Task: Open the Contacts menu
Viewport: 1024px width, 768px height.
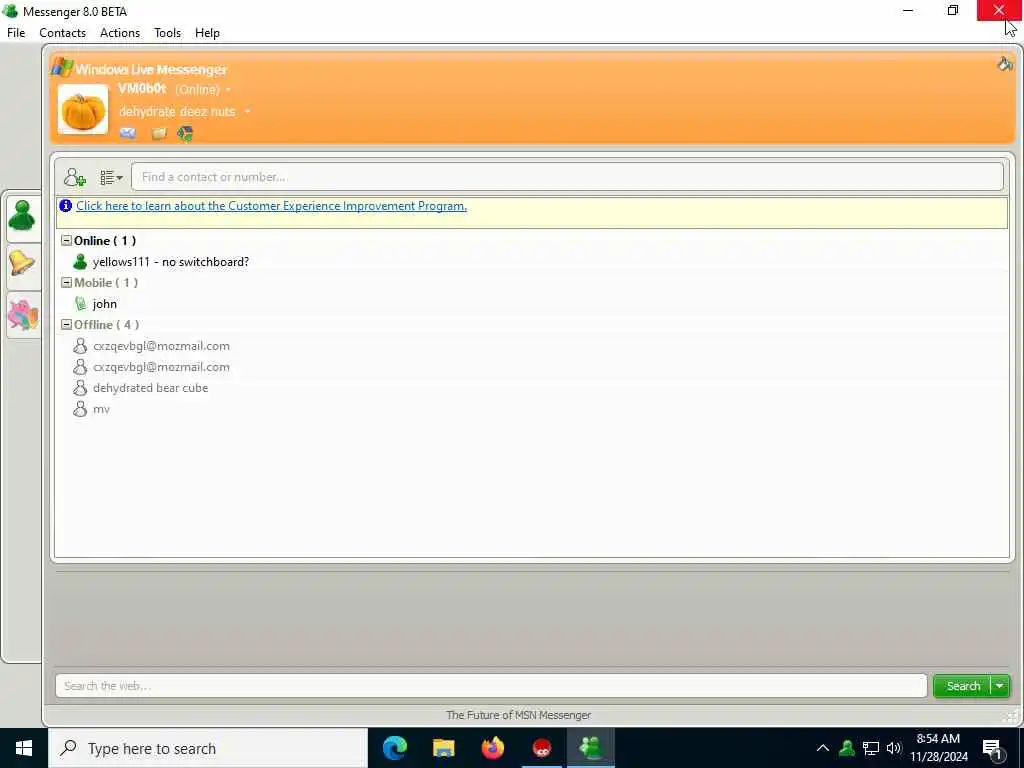Action: 62,33
